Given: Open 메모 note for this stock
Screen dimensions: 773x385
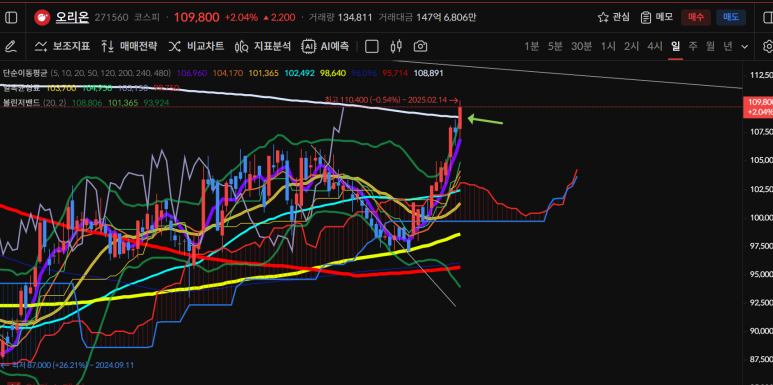Looking at the screenshot, I should click(657, 17).
